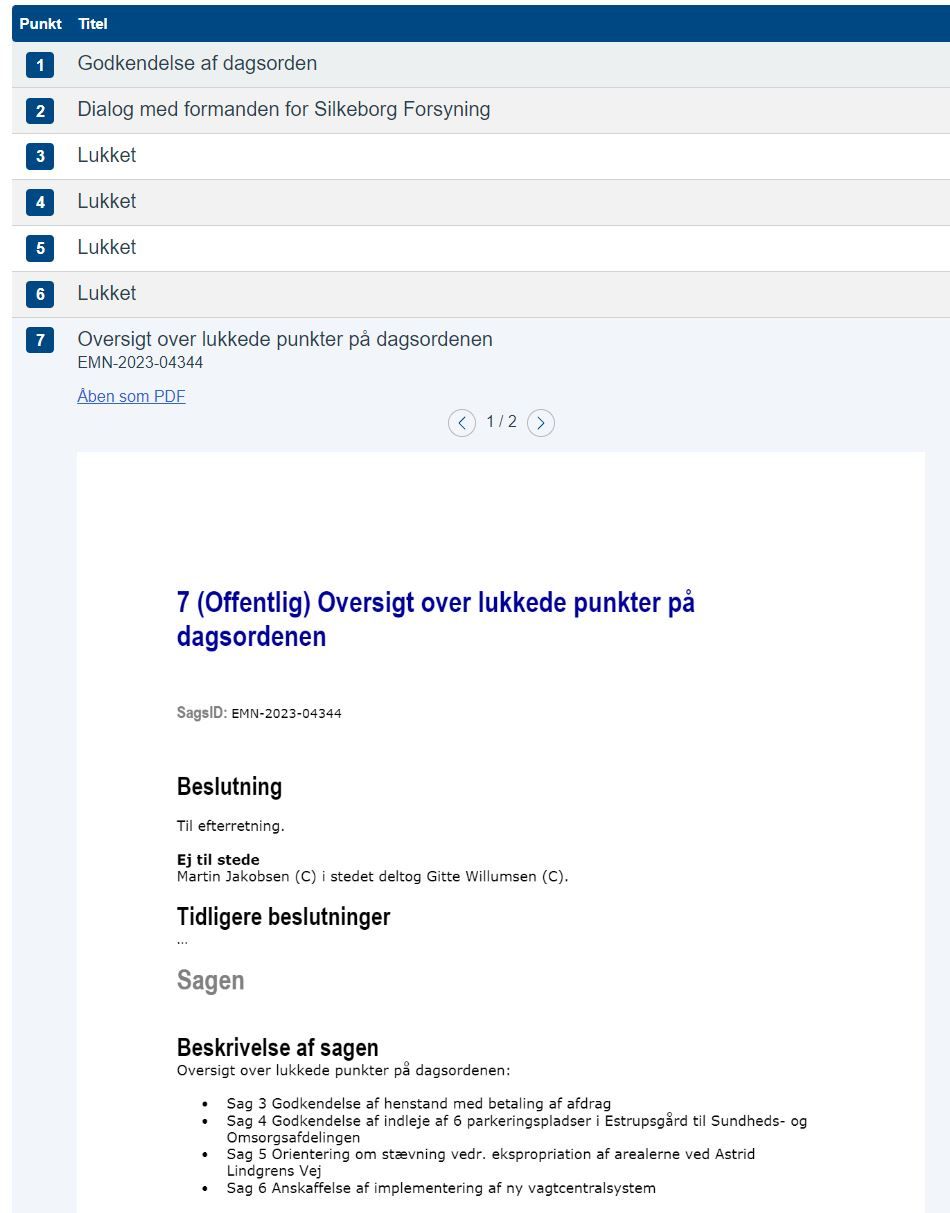Click the number 6 agenda badge
This screenshot has height=1213, width=950.
(x=40, y=295)
